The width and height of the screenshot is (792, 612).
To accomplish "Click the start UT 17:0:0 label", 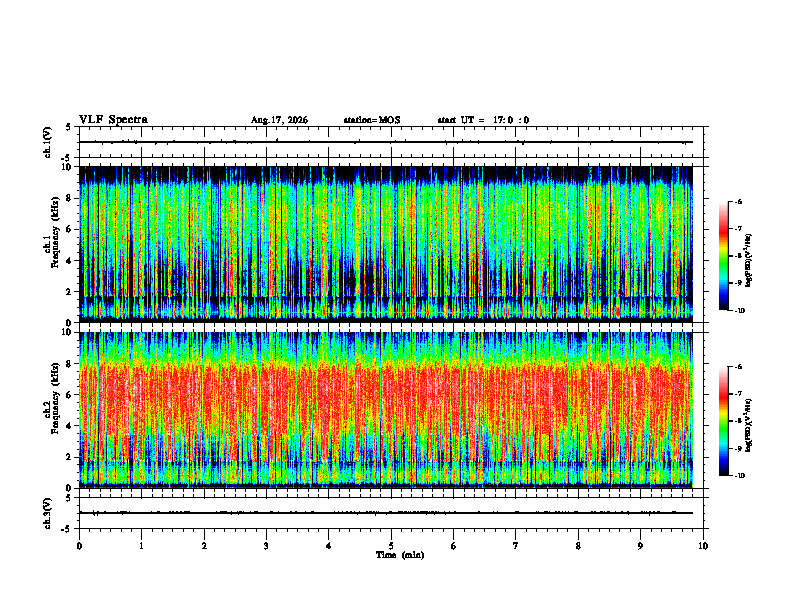I will 483,120.
